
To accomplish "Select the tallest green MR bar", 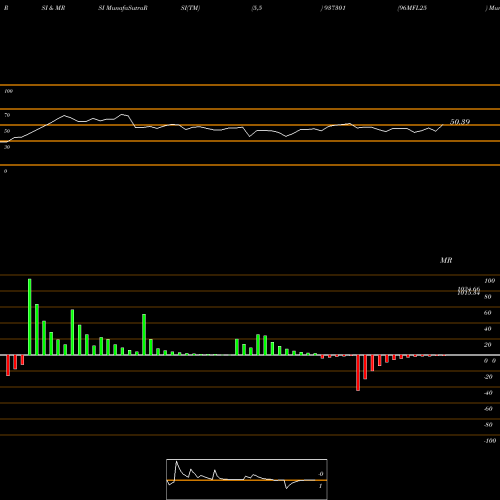I will 30,317.
